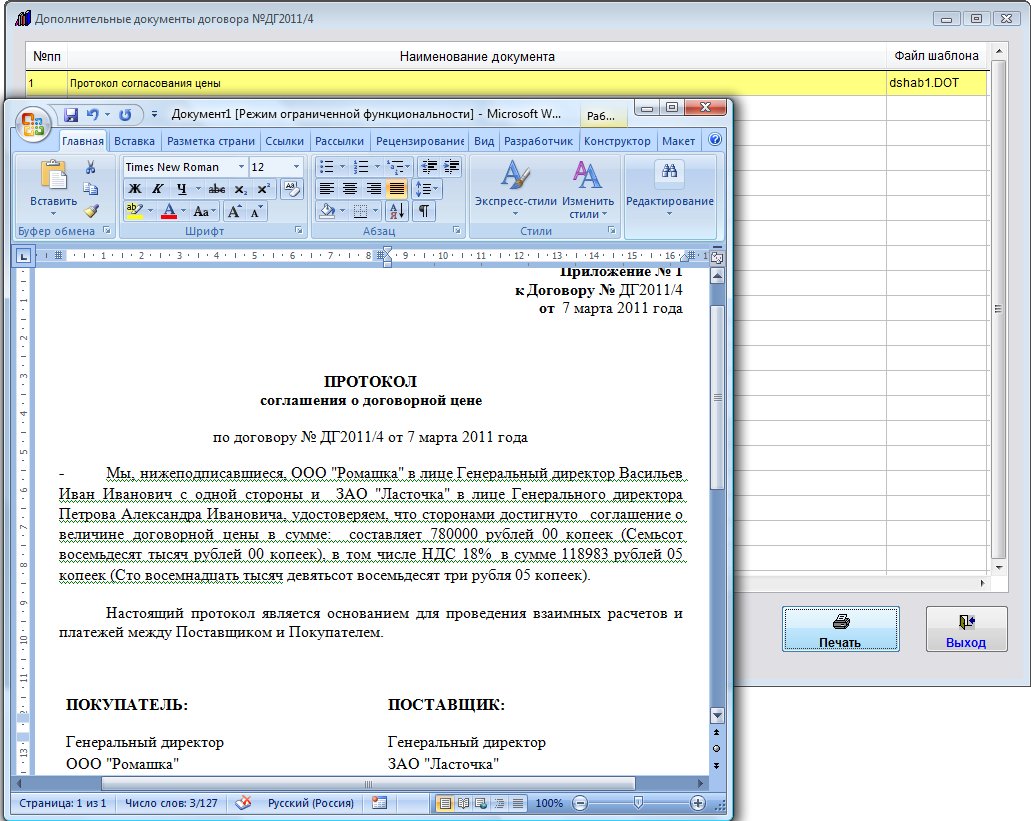
Task: Open line spacing dropdown
Action: pos(427,189)
